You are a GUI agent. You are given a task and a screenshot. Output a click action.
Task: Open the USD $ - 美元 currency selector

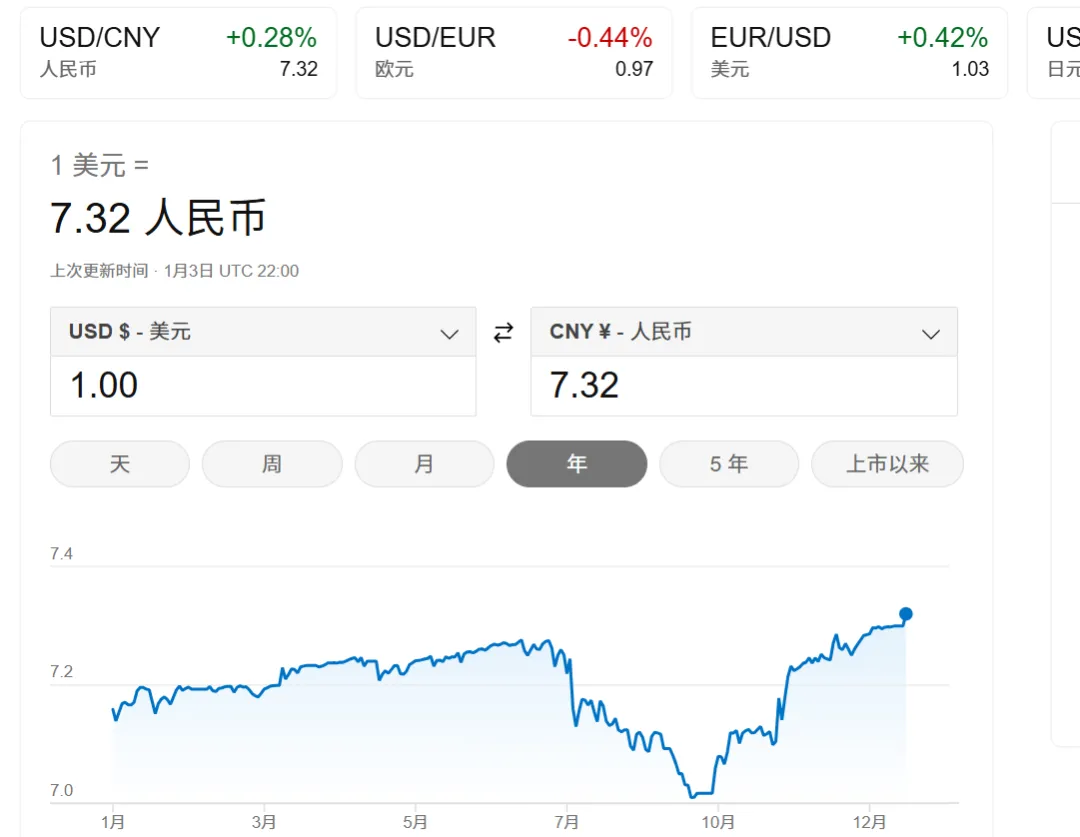click(x=263, y=332)
